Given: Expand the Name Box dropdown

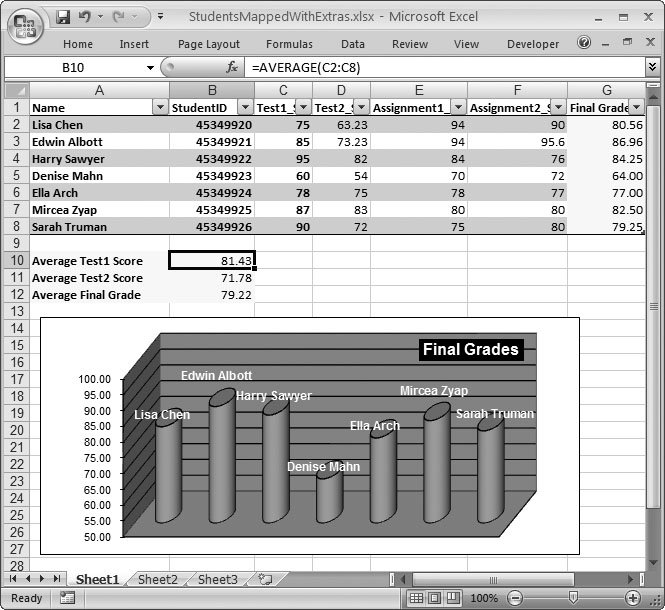Looking at the screenshot, I should [151, 67].
